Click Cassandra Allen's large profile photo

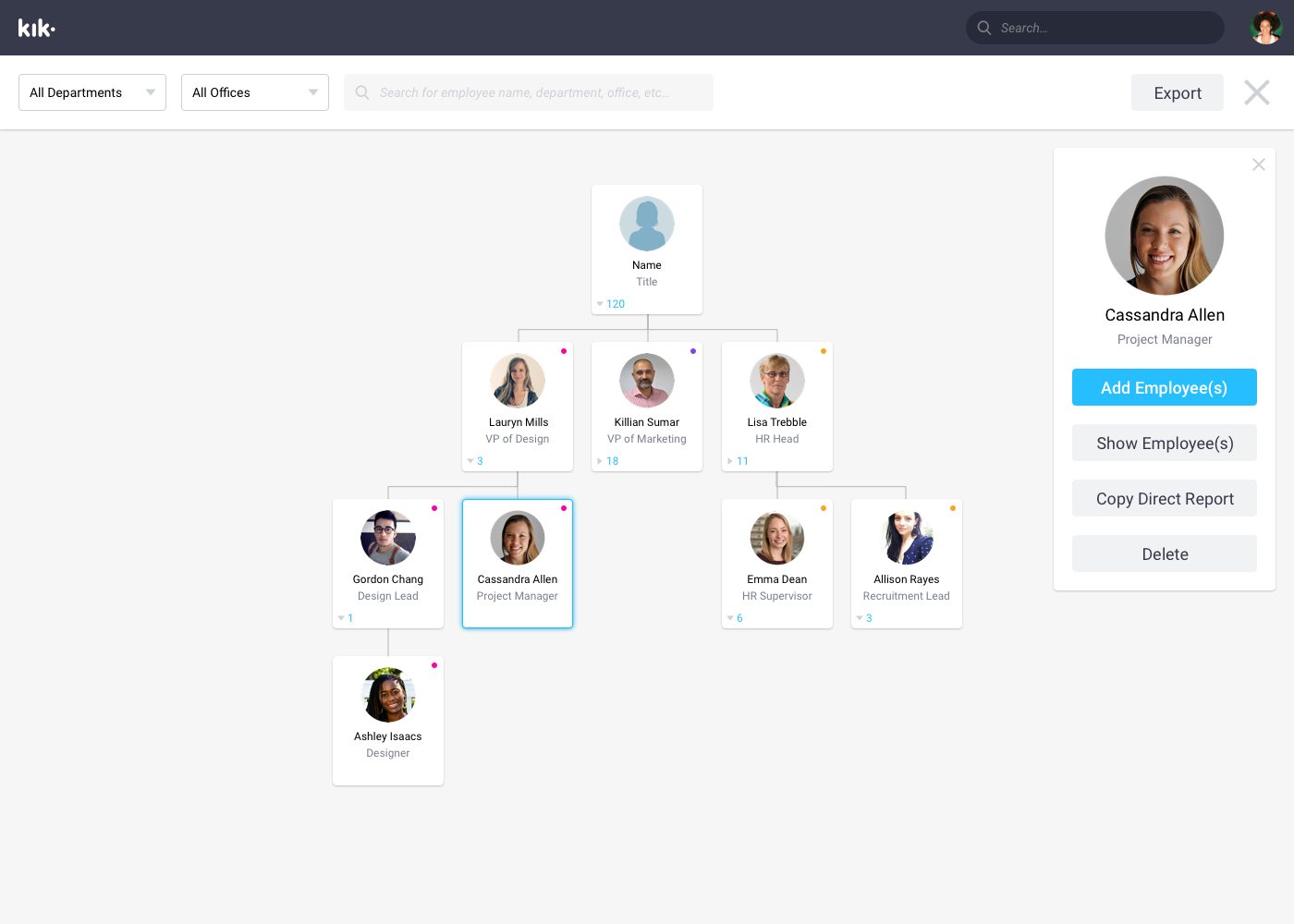1164,236
